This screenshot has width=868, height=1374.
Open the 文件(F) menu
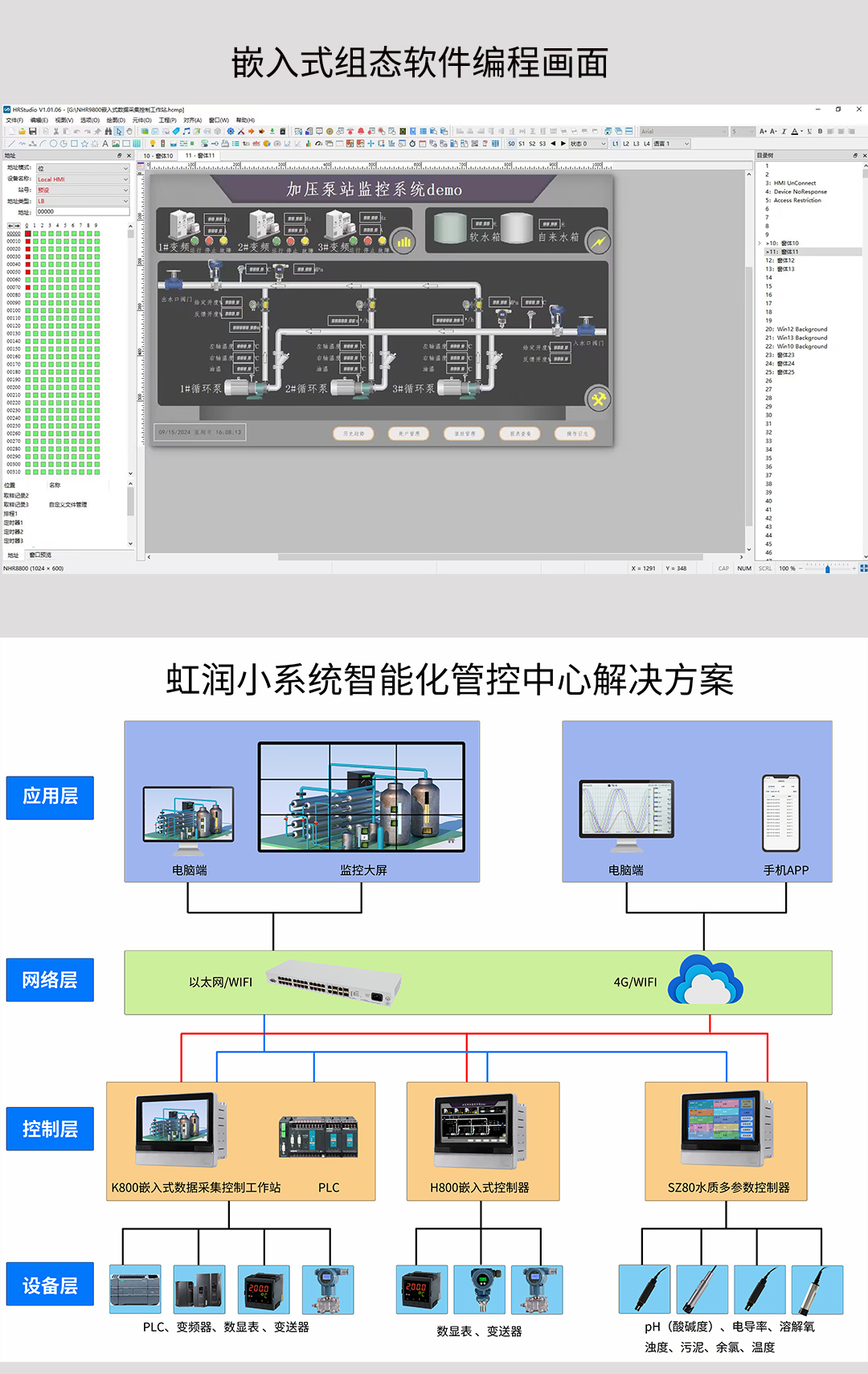pyautogui.click(x=14, y=121)
